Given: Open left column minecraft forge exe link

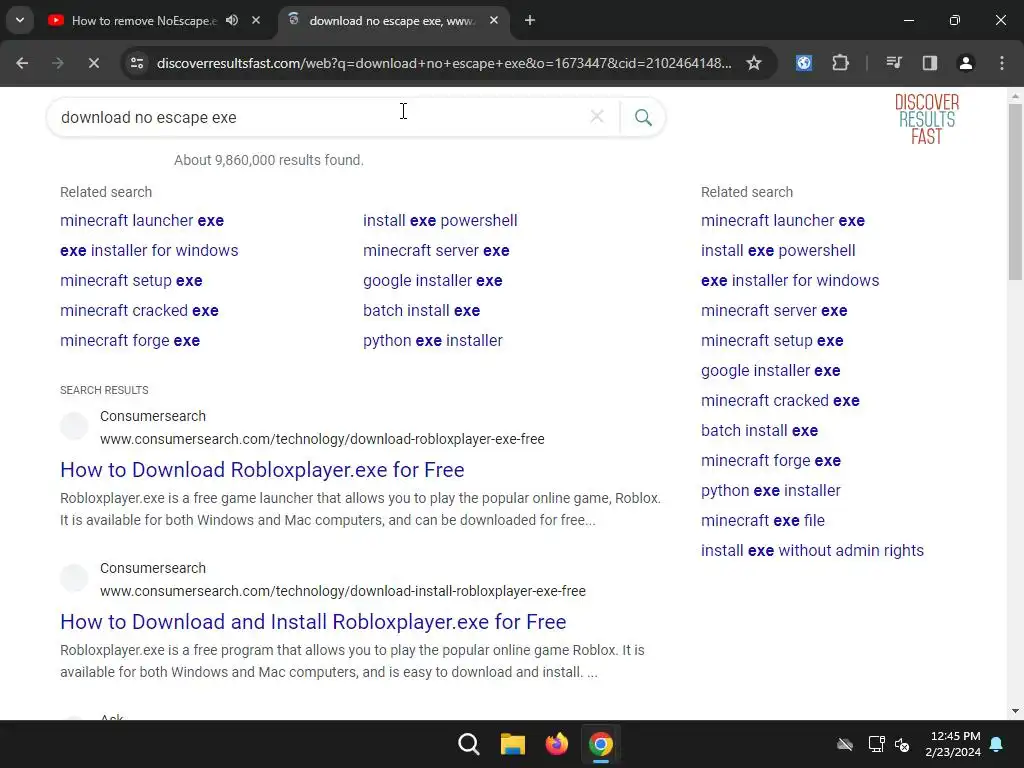Looking at the screenshot, I should [x=130, y=341].
